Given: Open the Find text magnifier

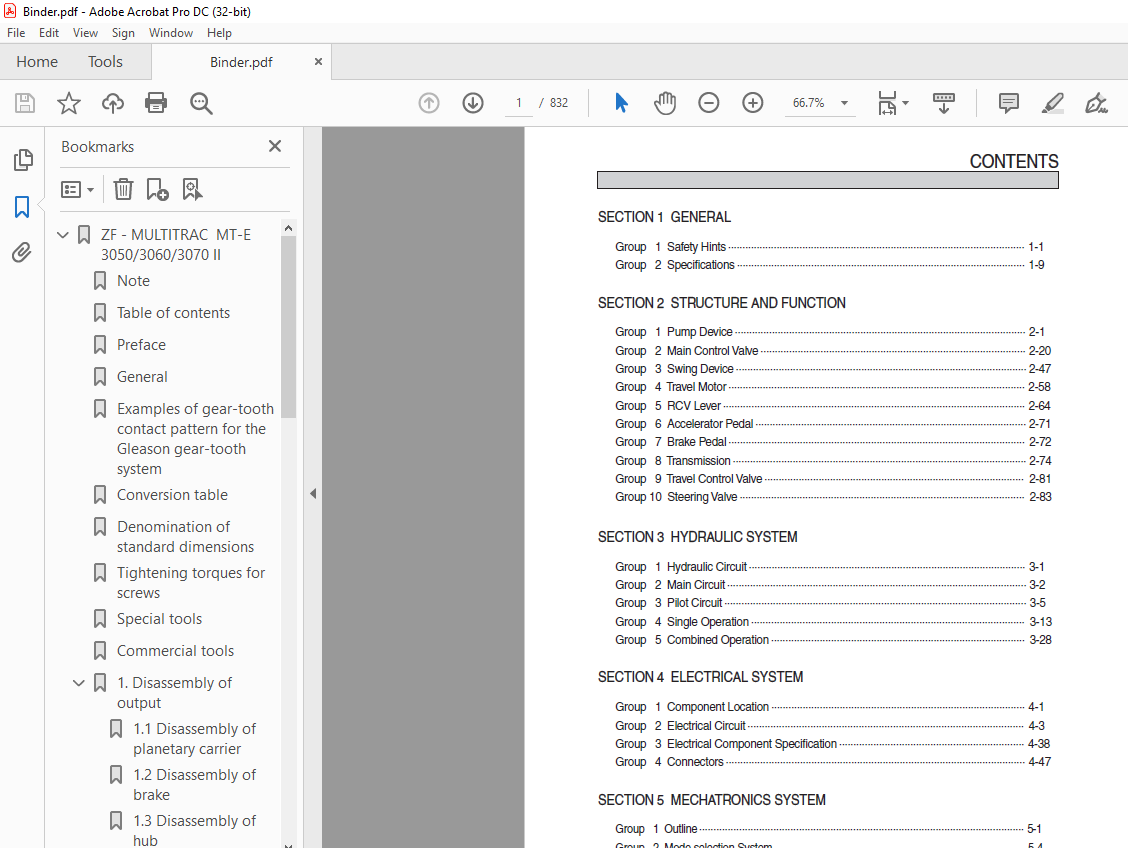Looking at the screenshot, I should pyautogui.click(x=201, y=103).
